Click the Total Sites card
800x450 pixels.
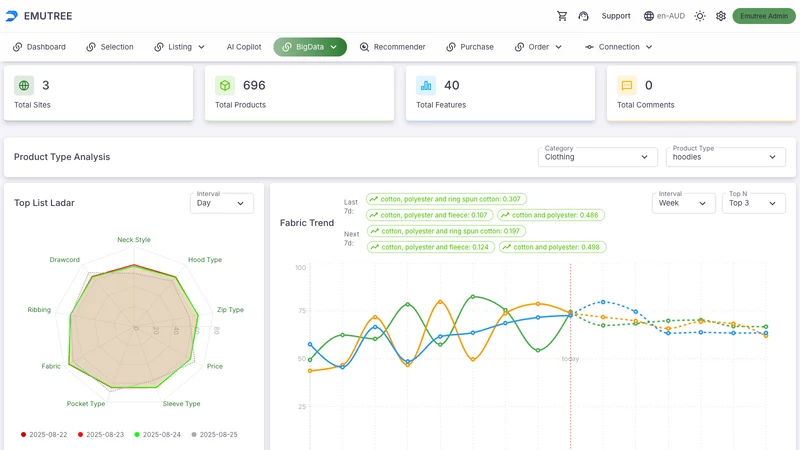click(x=98, y=93)
